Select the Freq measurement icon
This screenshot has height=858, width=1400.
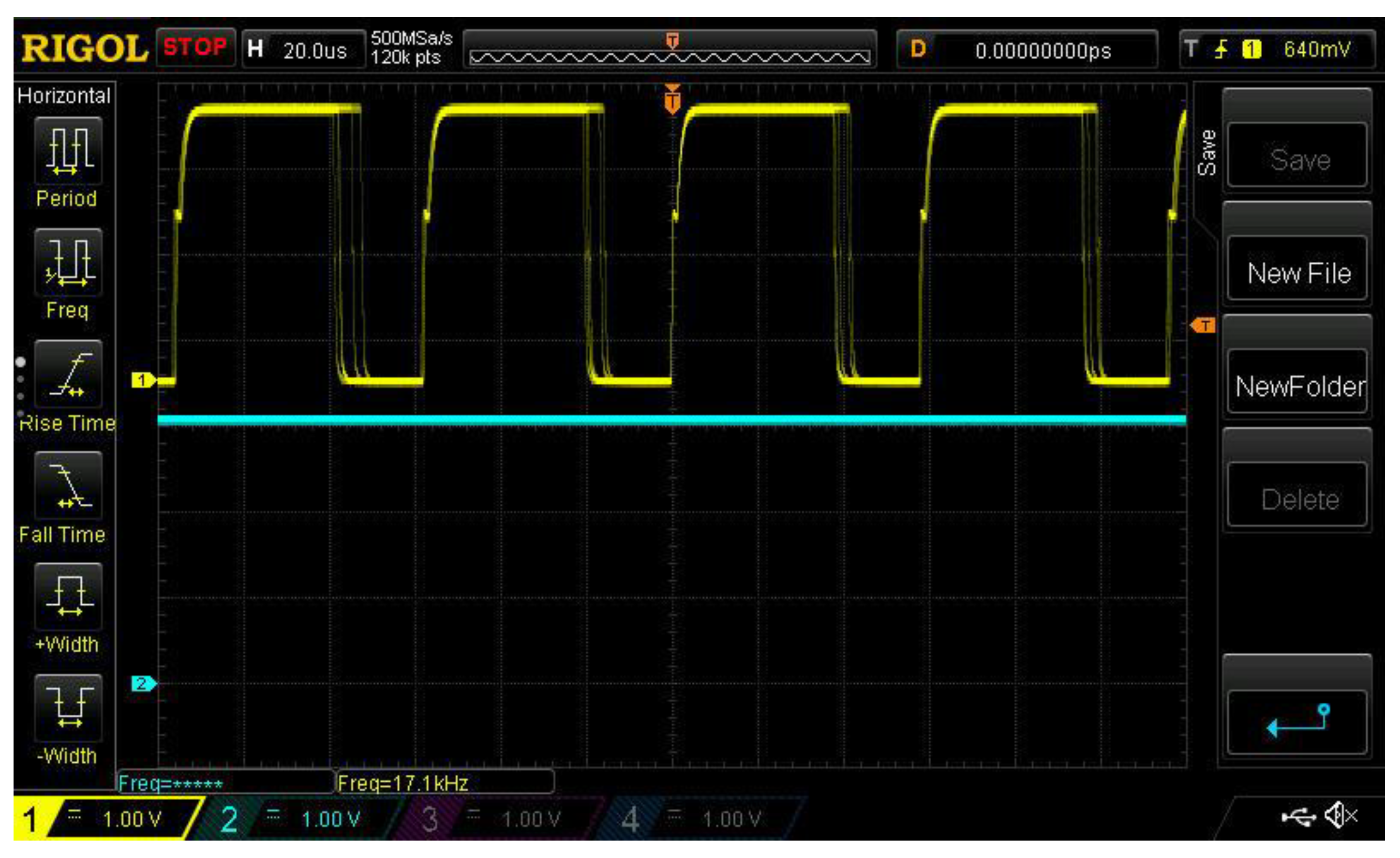[68, 263]
